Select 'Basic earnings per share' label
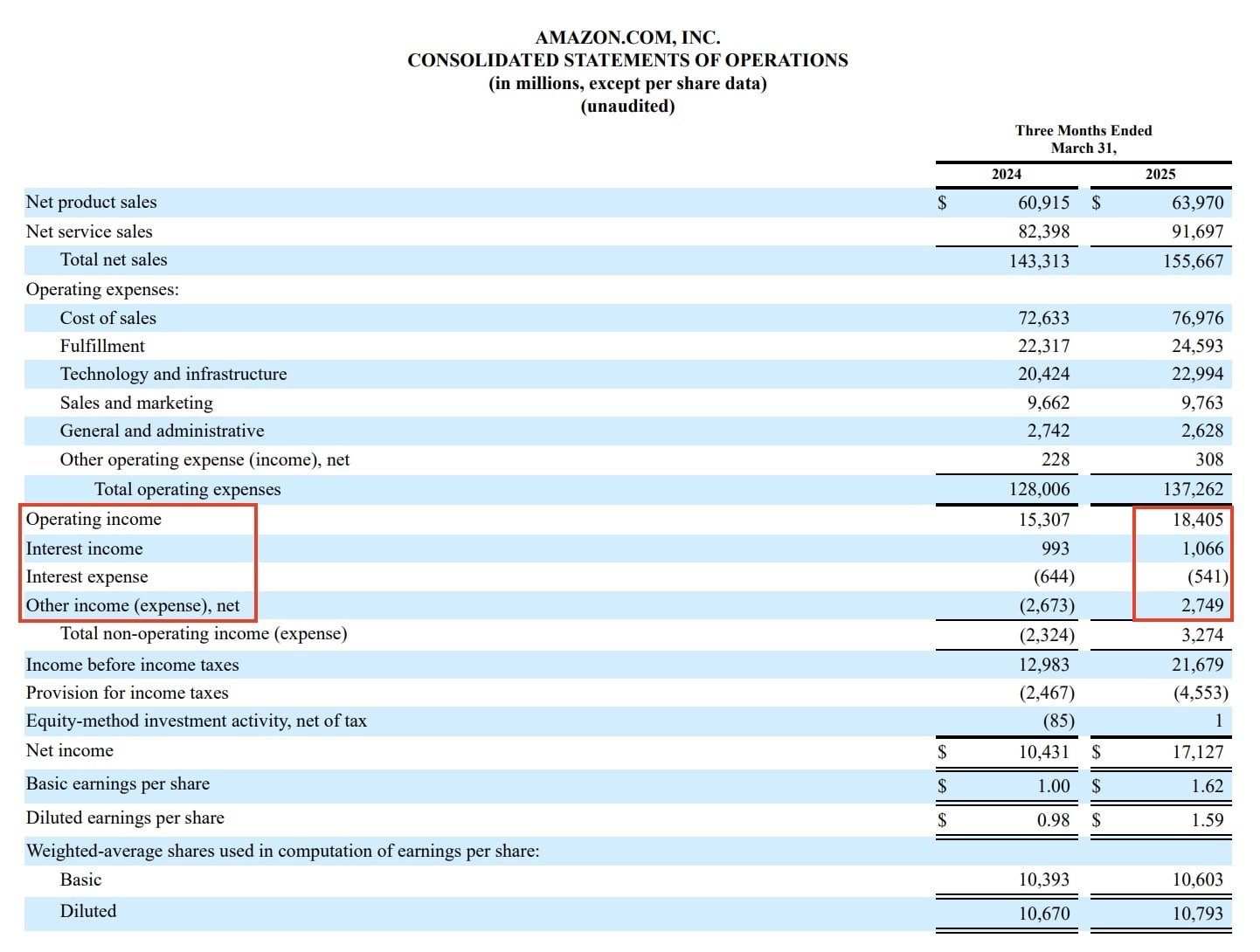The image size is (1260, 952). click(117, 783)
